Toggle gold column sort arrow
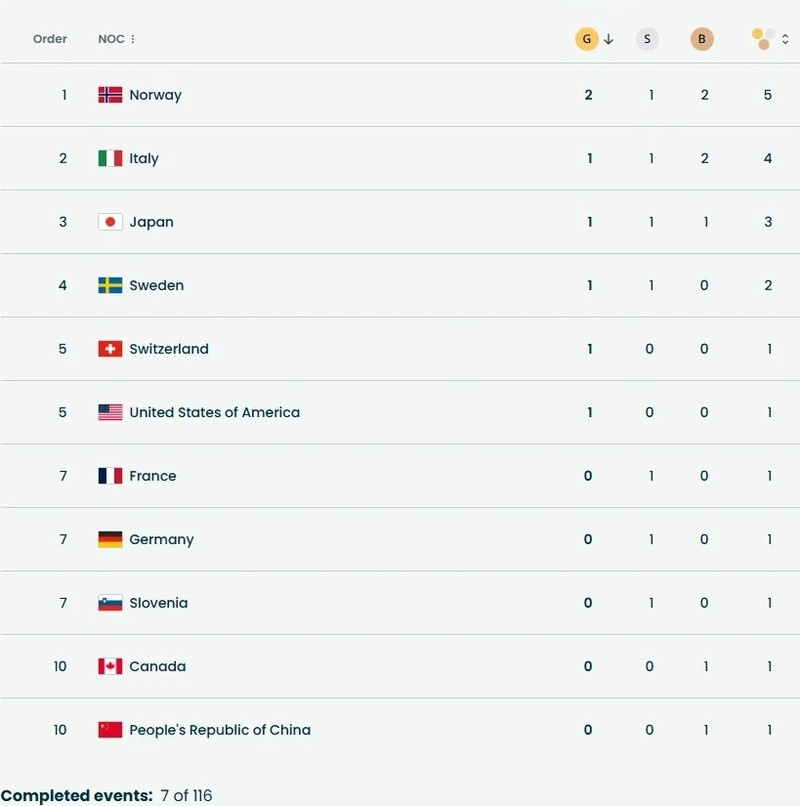 609,39
